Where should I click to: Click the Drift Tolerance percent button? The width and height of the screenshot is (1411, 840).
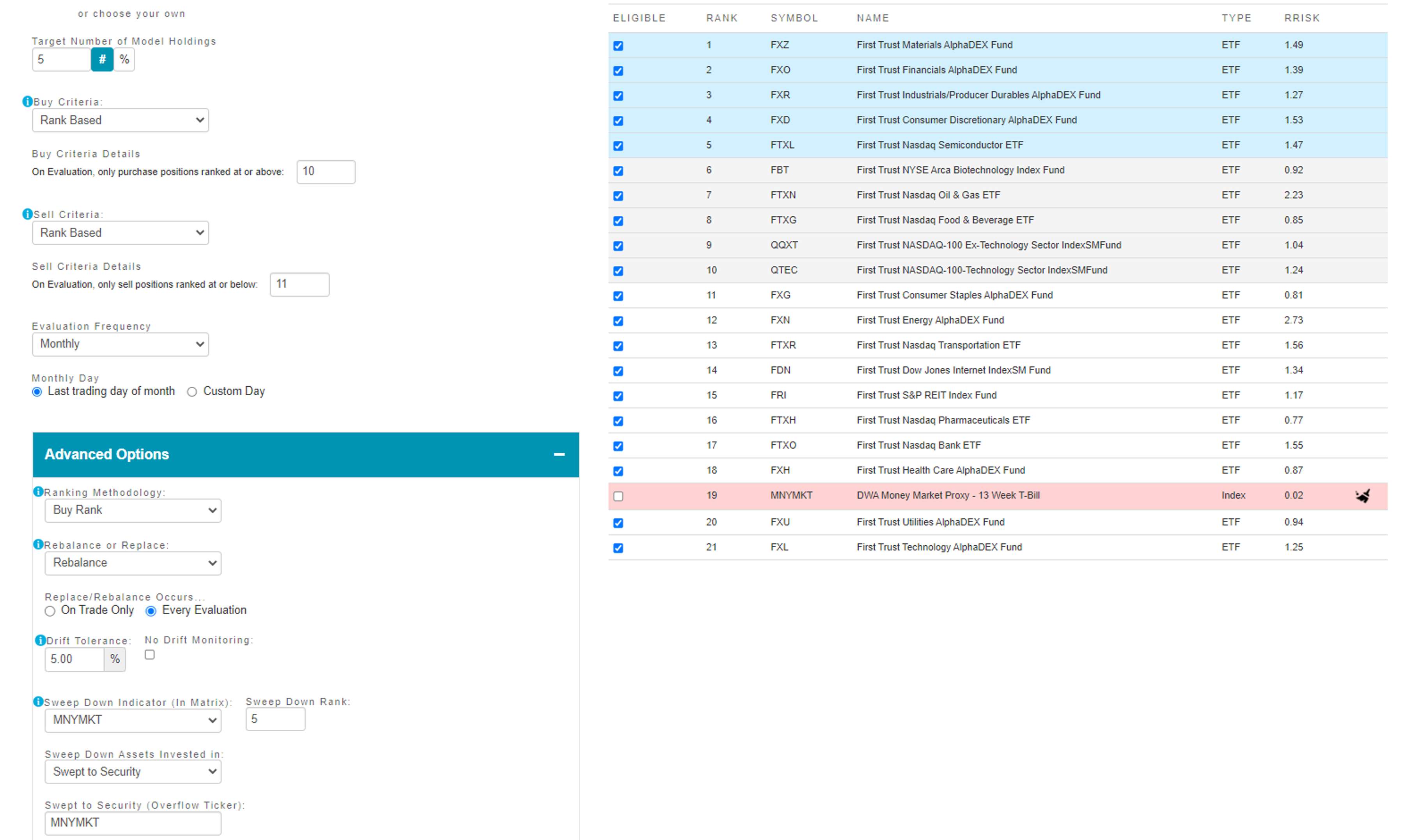pyautogui.click(x=115, y=659)
